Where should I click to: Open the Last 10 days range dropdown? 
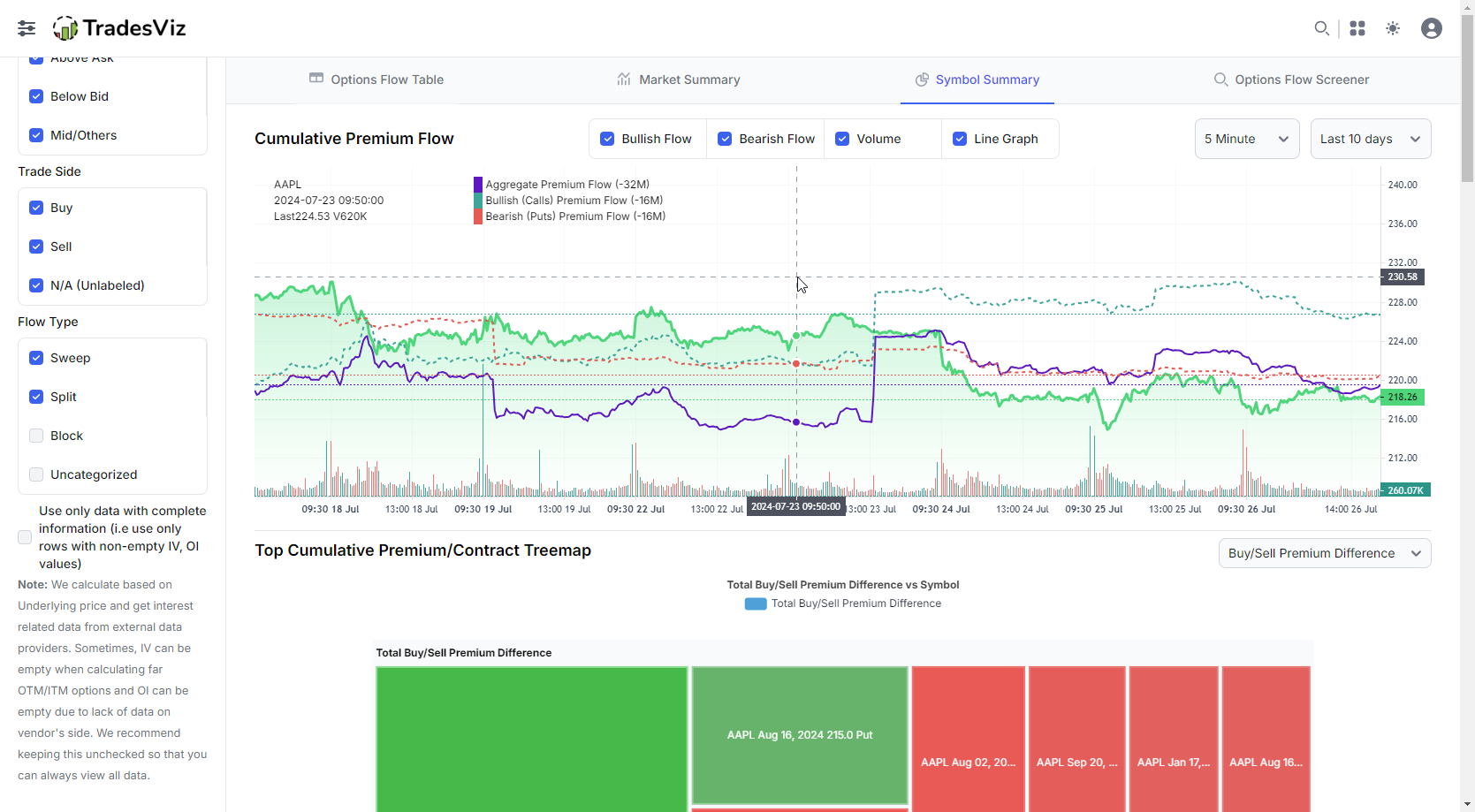pyautogui.click(x=1371, y=139)
